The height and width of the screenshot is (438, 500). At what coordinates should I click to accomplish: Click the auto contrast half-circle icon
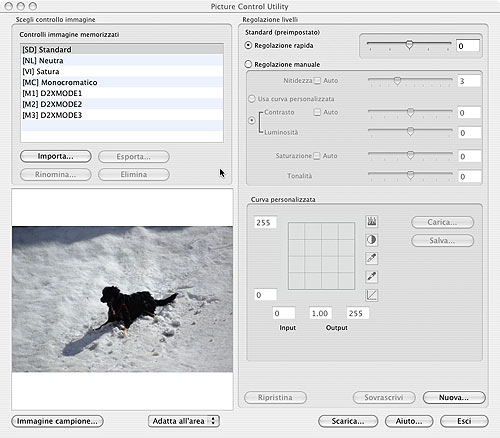tap(372, 240)
